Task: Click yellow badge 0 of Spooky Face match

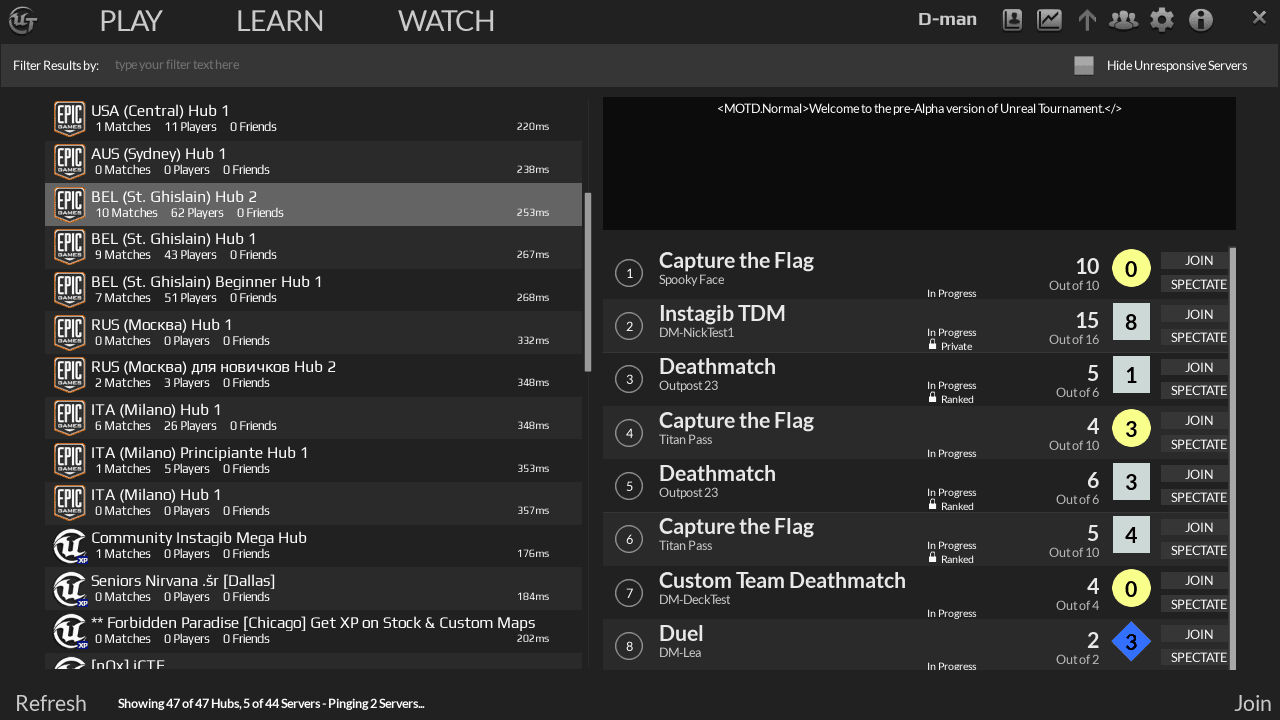Action: [x=1131, y=269]
